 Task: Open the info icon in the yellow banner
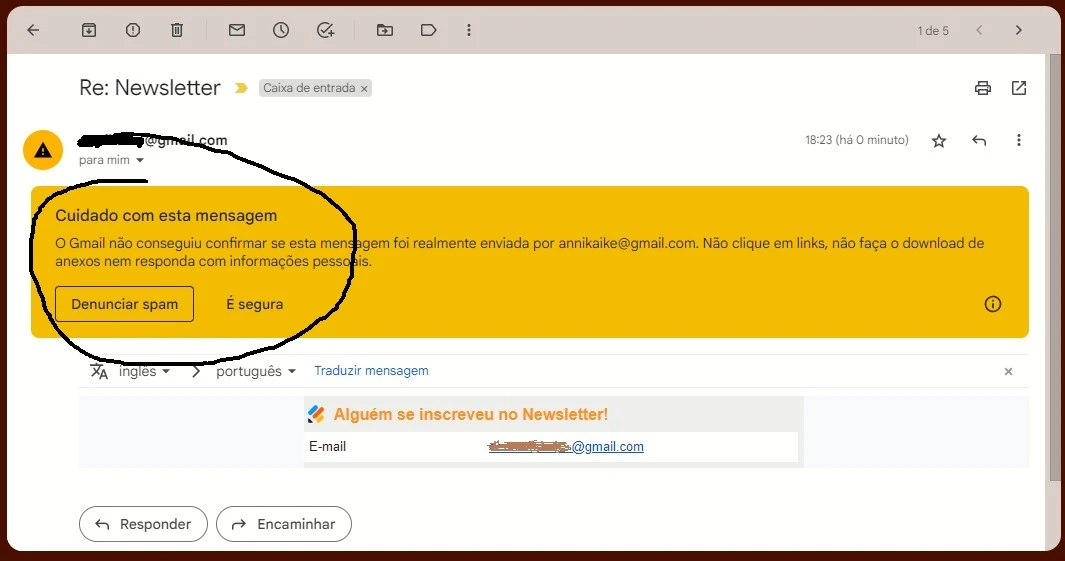click(993, 304)
